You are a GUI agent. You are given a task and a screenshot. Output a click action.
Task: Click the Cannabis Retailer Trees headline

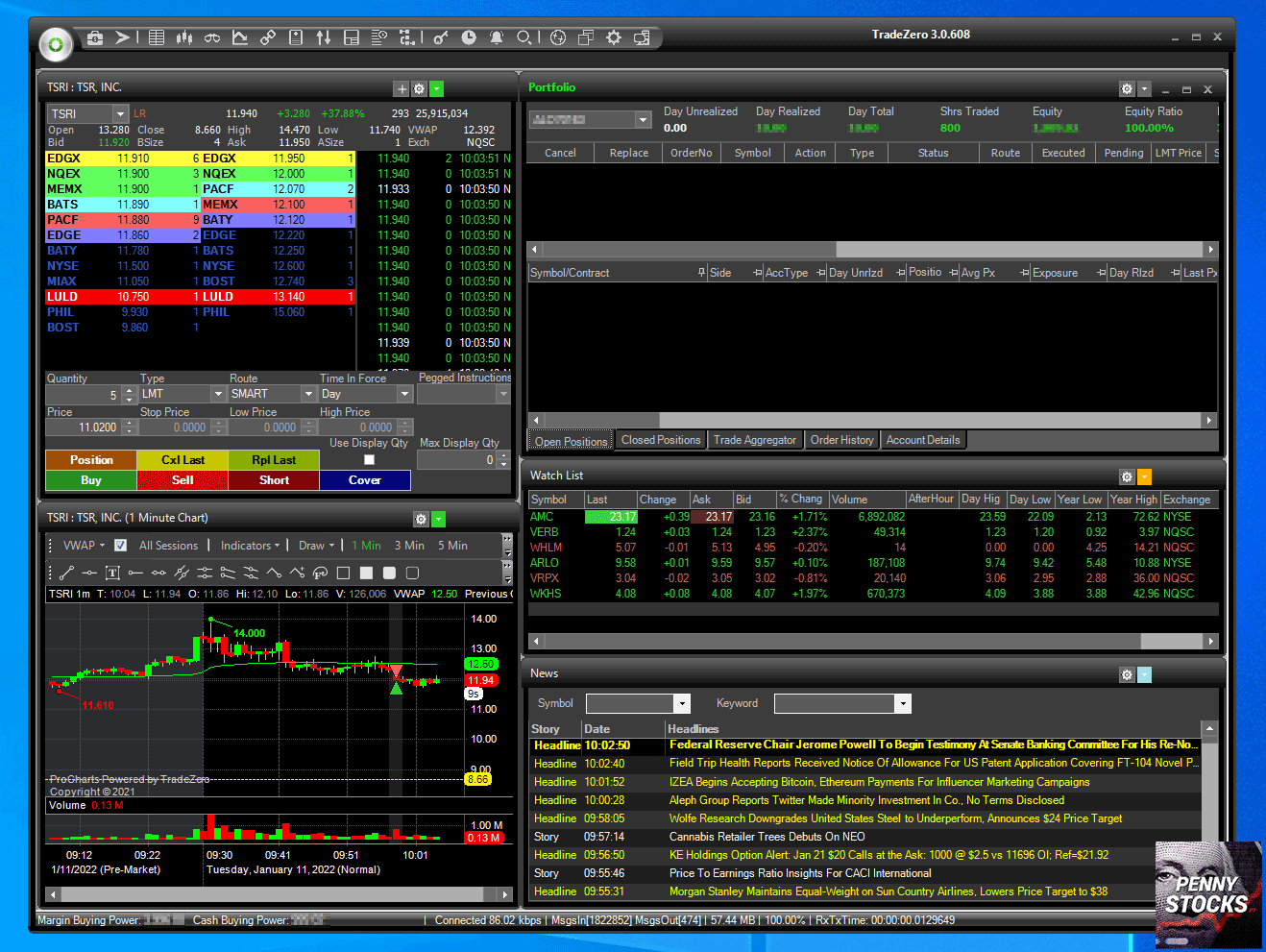pyautogui.click(x=767, y=837)
